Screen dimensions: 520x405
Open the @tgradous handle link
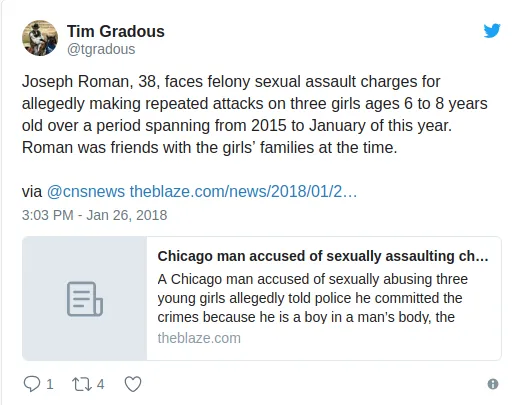(x=101, y=49)
